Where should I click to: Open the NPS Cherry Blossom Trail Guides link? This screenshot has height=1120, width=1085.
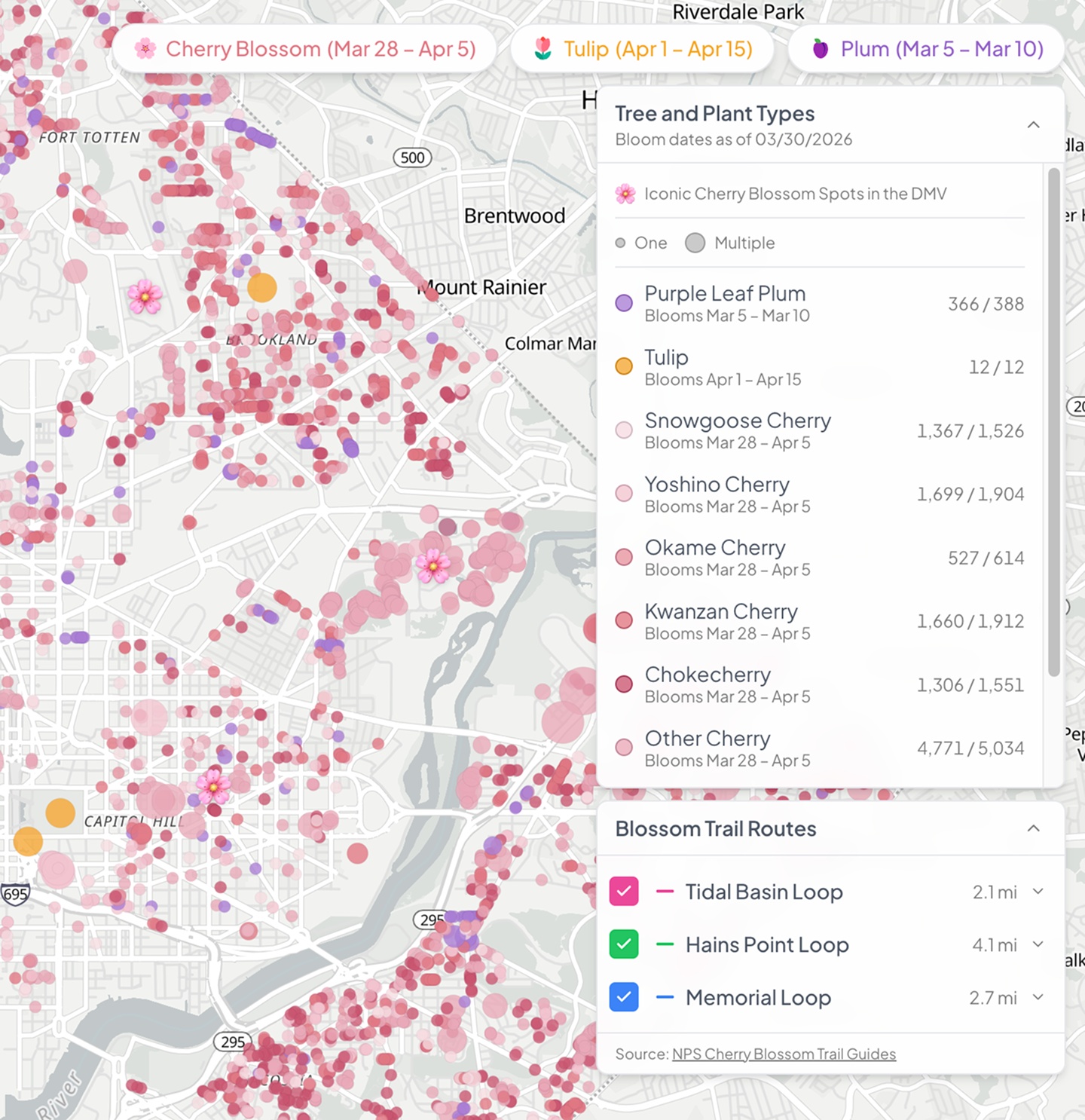[784, 1054]
